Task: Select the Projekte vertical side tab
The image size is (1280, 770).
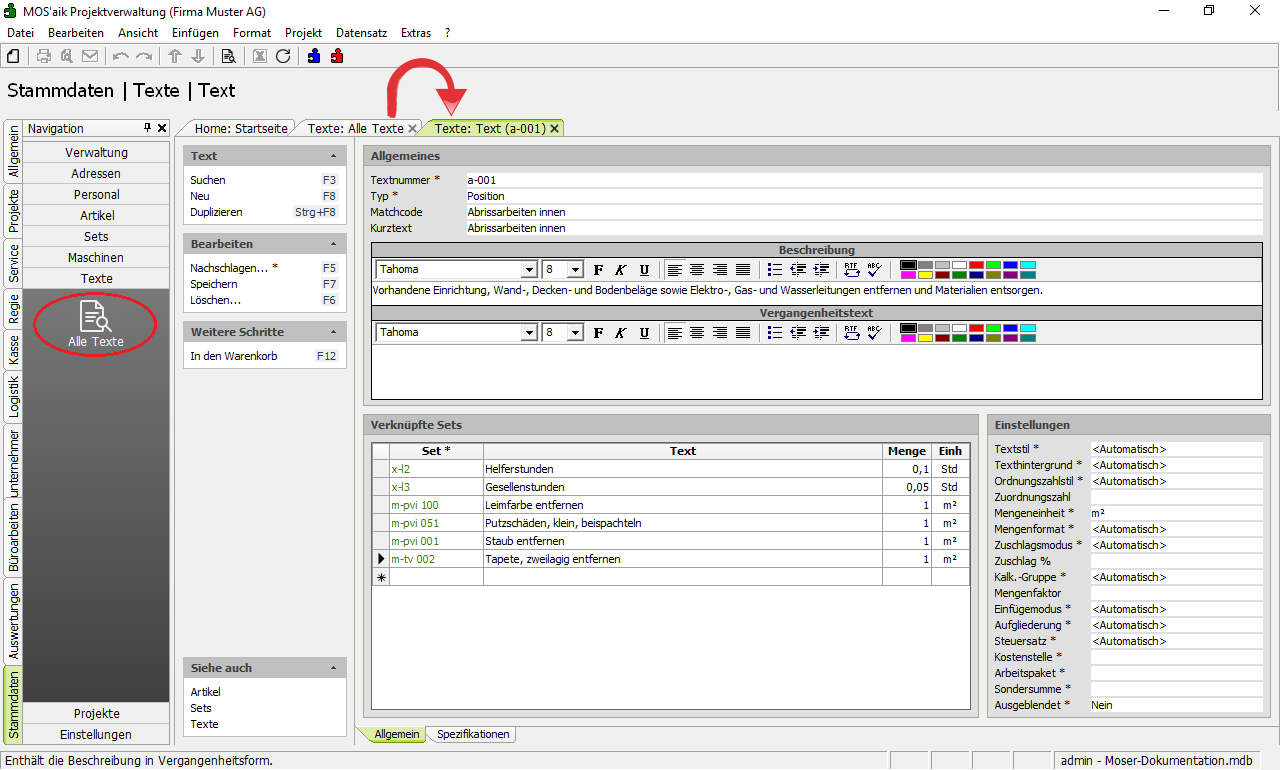Action: (x=14, y=210)
